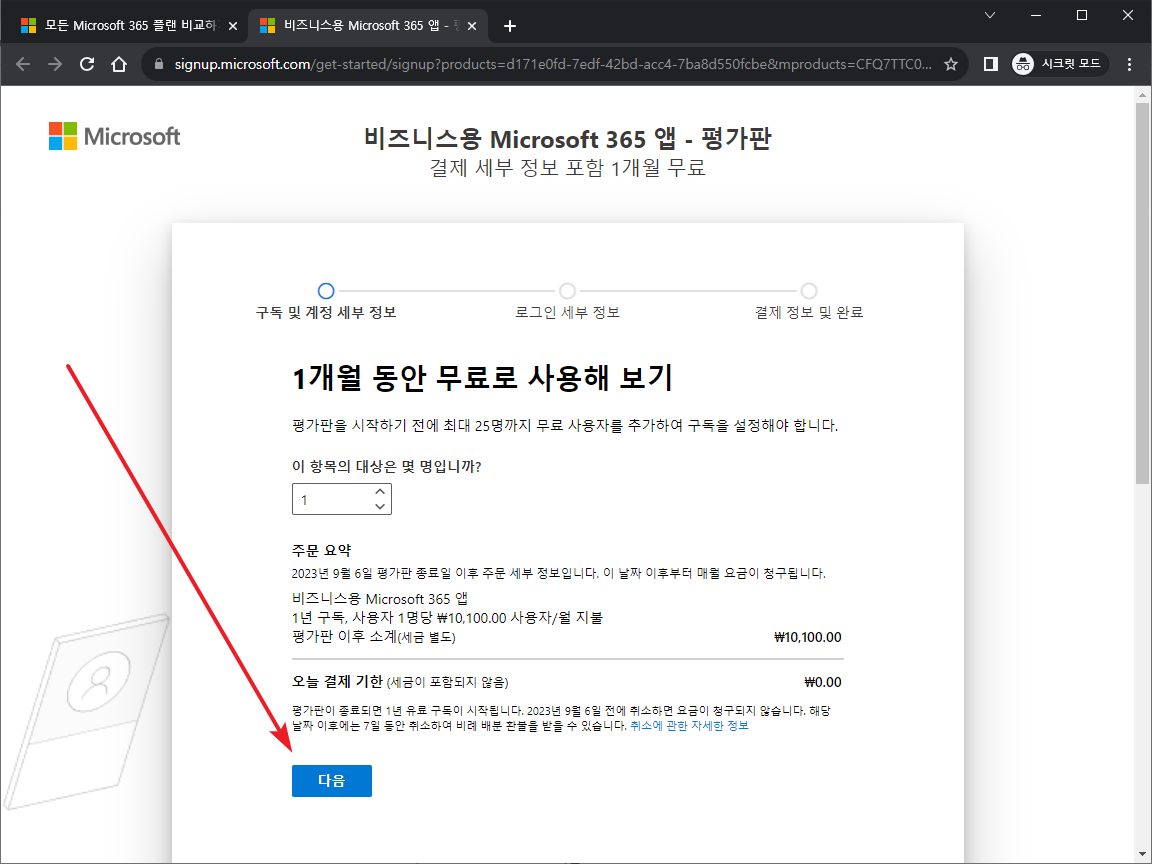Click the 결제 세부 정보 포함 1개월 무료 subtitle
1152x864 pixels.
pos(567,168)
